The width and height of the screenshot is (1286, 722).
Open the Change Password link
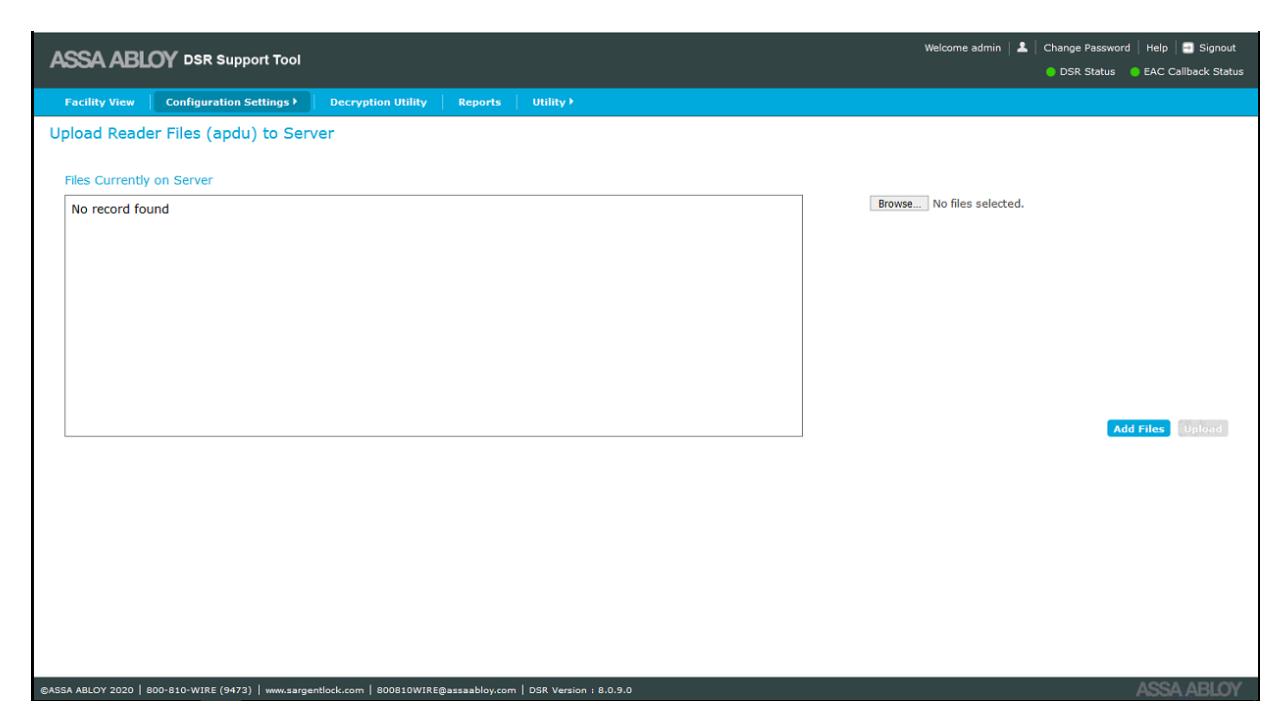tap(1089, 48)
